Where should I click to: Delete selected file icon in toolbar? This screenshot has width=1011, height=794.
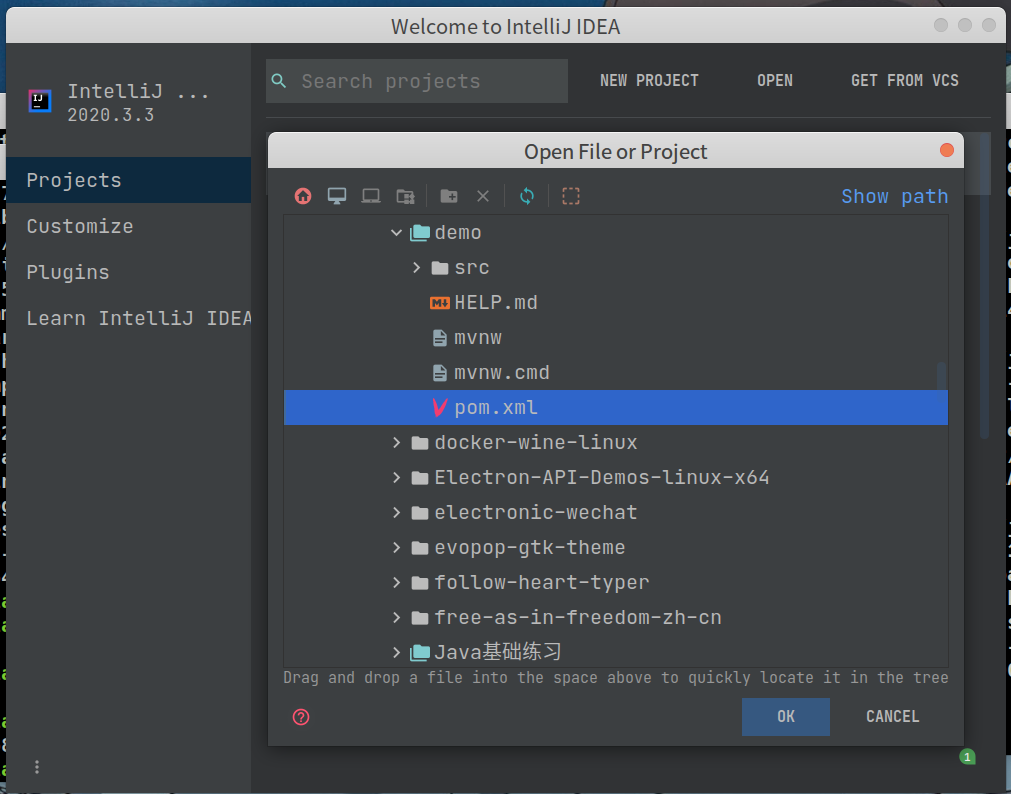click(x=483, y=196)
